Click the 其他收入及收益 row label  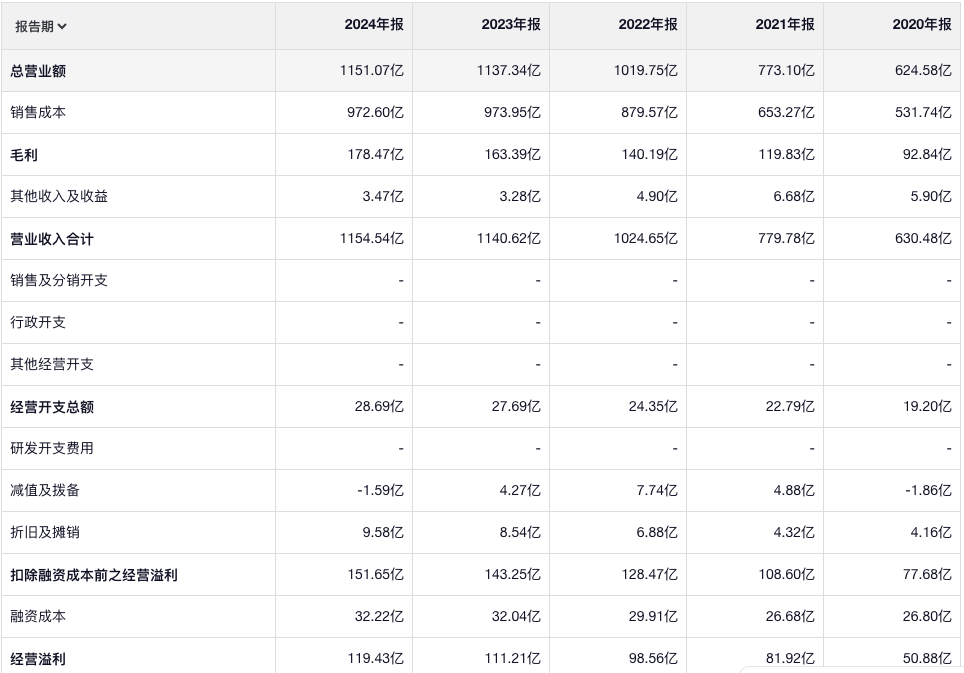59,197
